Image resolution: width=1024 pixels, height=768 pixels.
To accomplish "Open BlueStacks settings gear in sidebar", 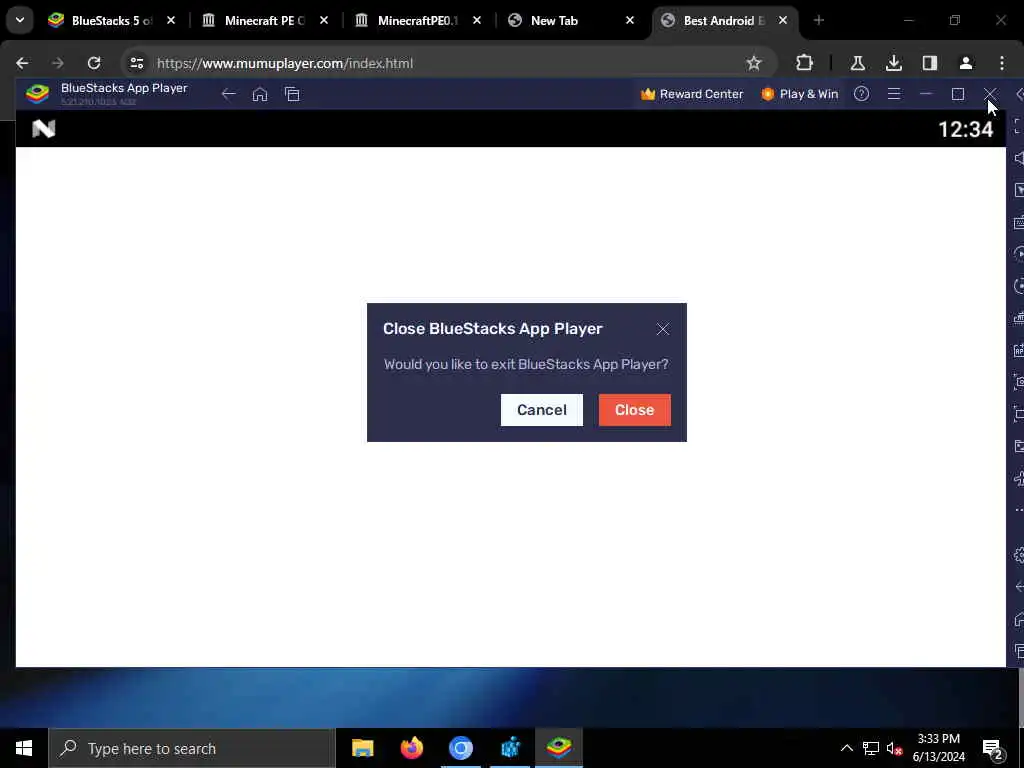I will tap(1018, 555).
